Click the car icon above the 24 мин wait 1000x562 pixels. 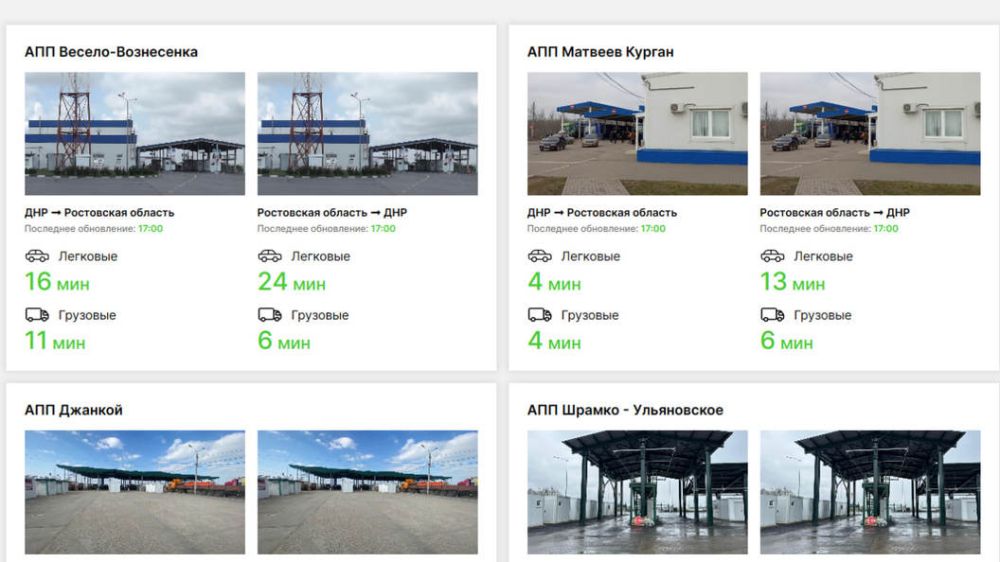[269, 256]
